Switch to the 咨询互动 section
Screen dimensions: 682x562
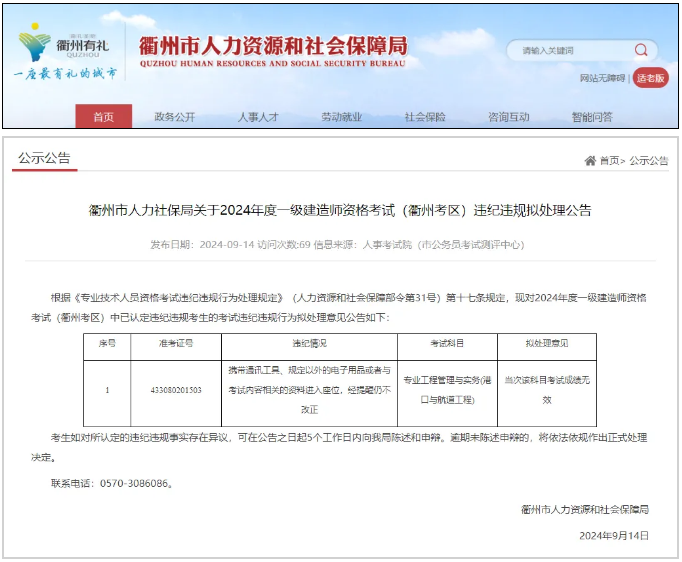pos(508,117)
